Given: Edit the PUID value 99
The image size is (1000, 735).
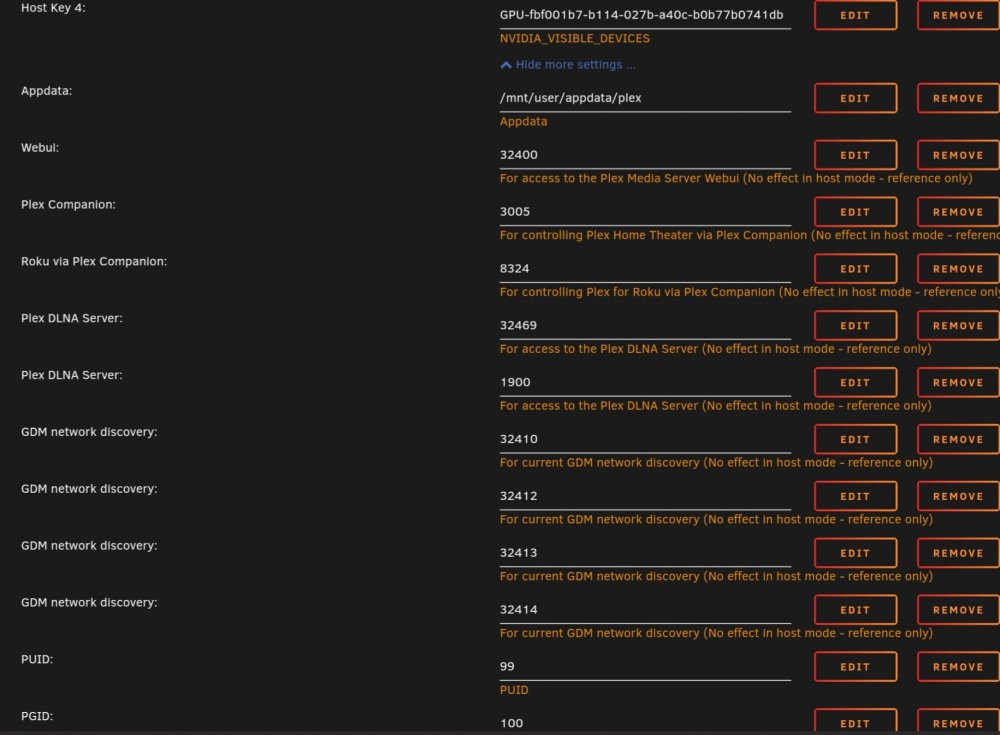Looking at the screenshot, I should tap(855, 666).
